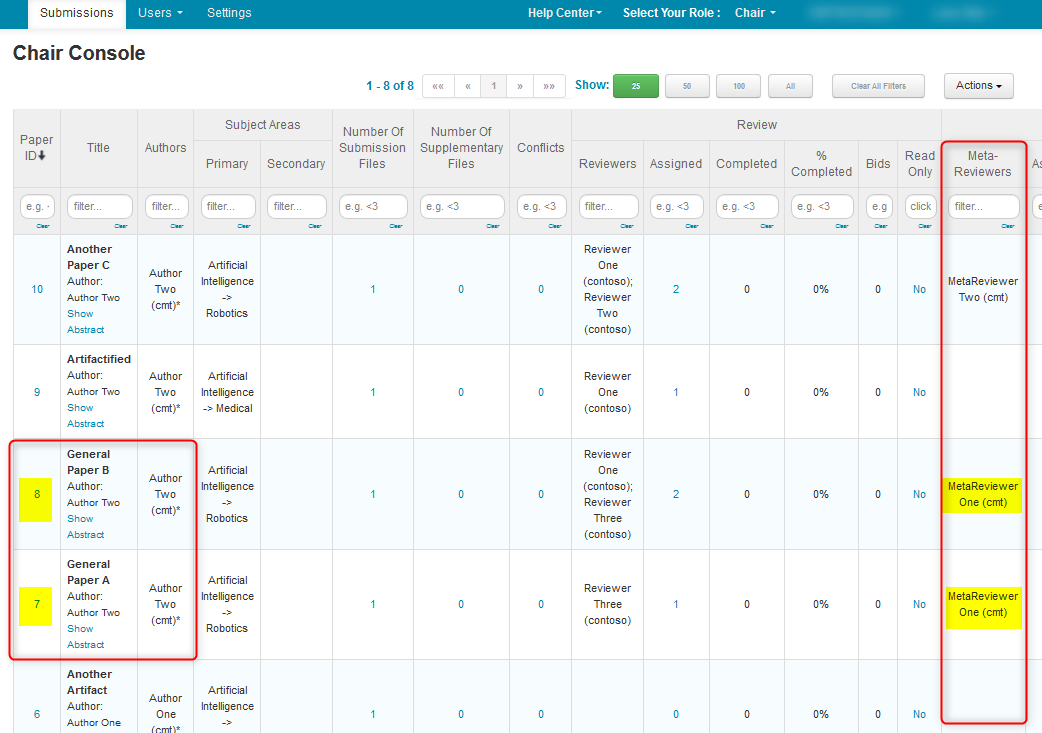The width and height of the screenshot is (1042, 733).
Task: Select page 1 in pagination
Action: click(494, 86)
